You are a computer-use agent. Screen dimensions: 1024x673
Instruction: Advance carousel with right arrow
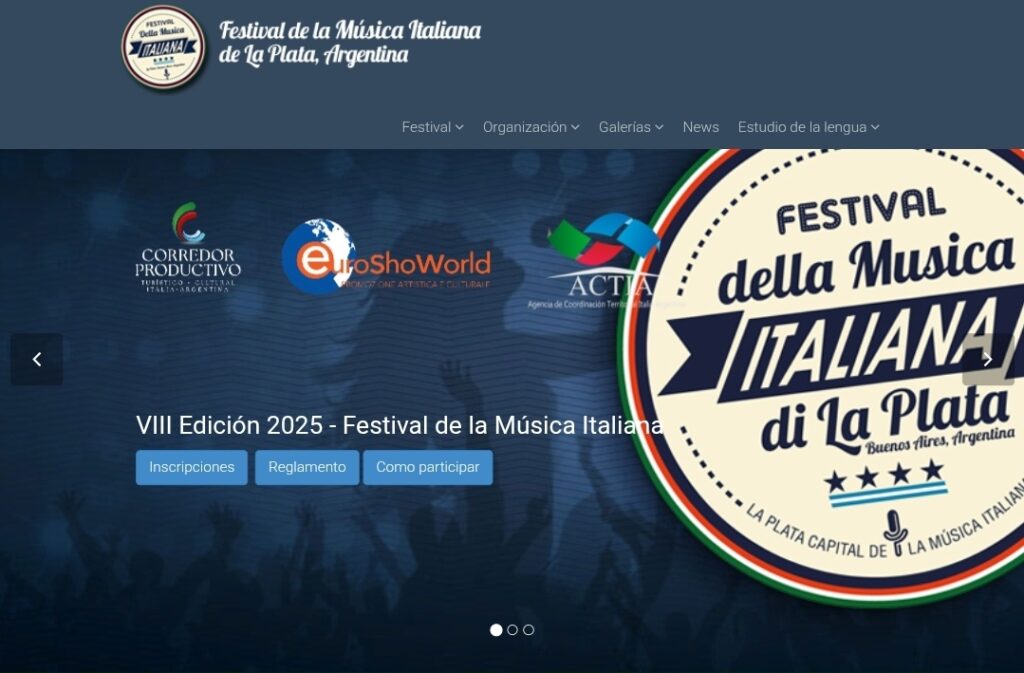[x=987, y=359]
